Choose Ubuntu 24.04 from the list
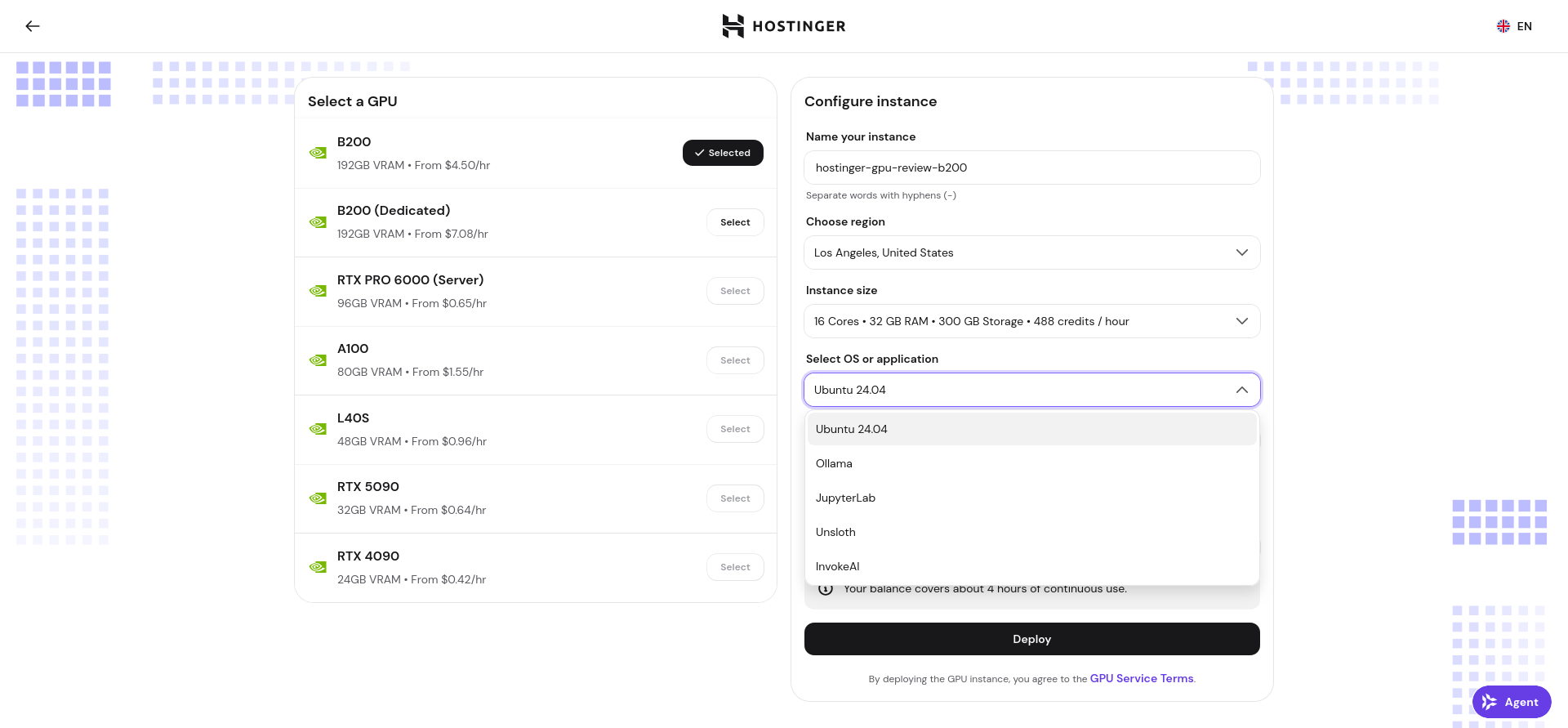 1031,429
